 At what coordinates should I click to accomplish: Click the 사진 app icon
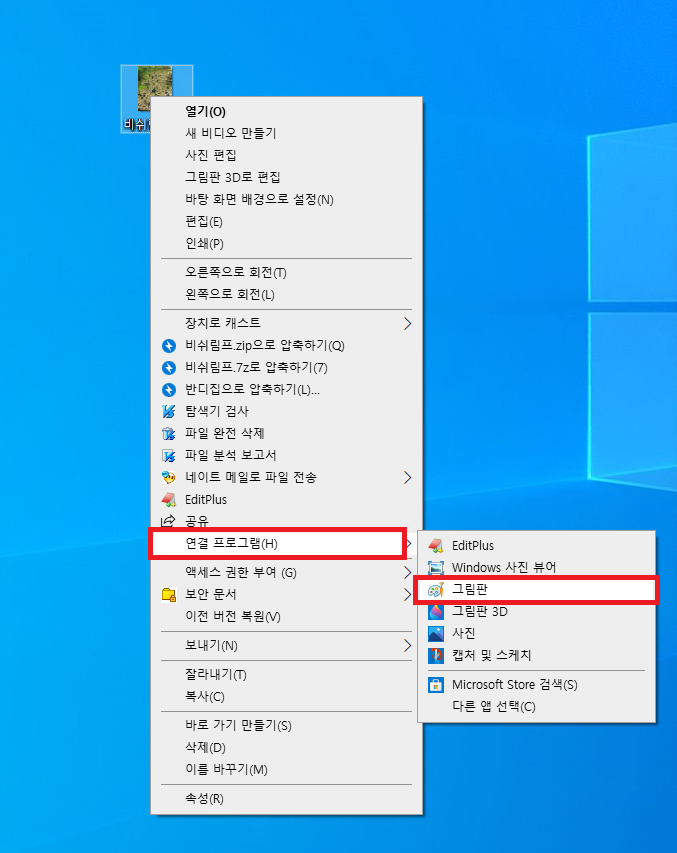[436, 634]
